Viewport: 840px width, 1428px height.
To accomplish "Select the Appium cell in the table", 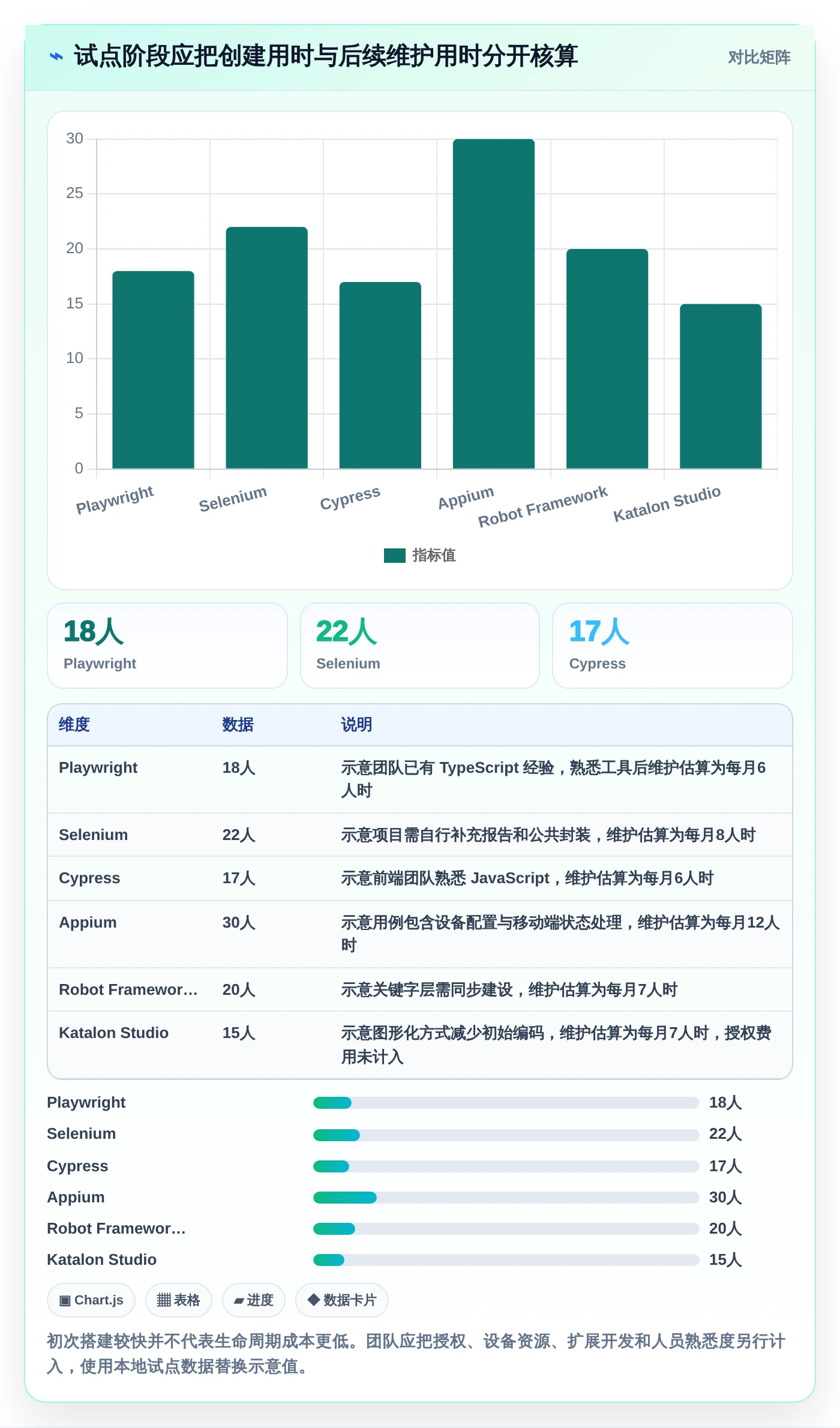I will tap(88, 923).
